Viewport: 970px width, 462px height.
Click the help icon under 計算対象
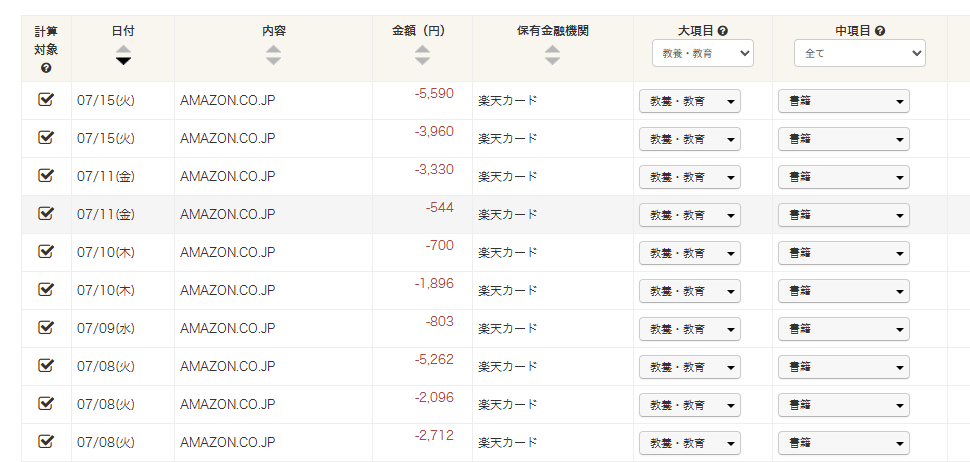[46, 69]
